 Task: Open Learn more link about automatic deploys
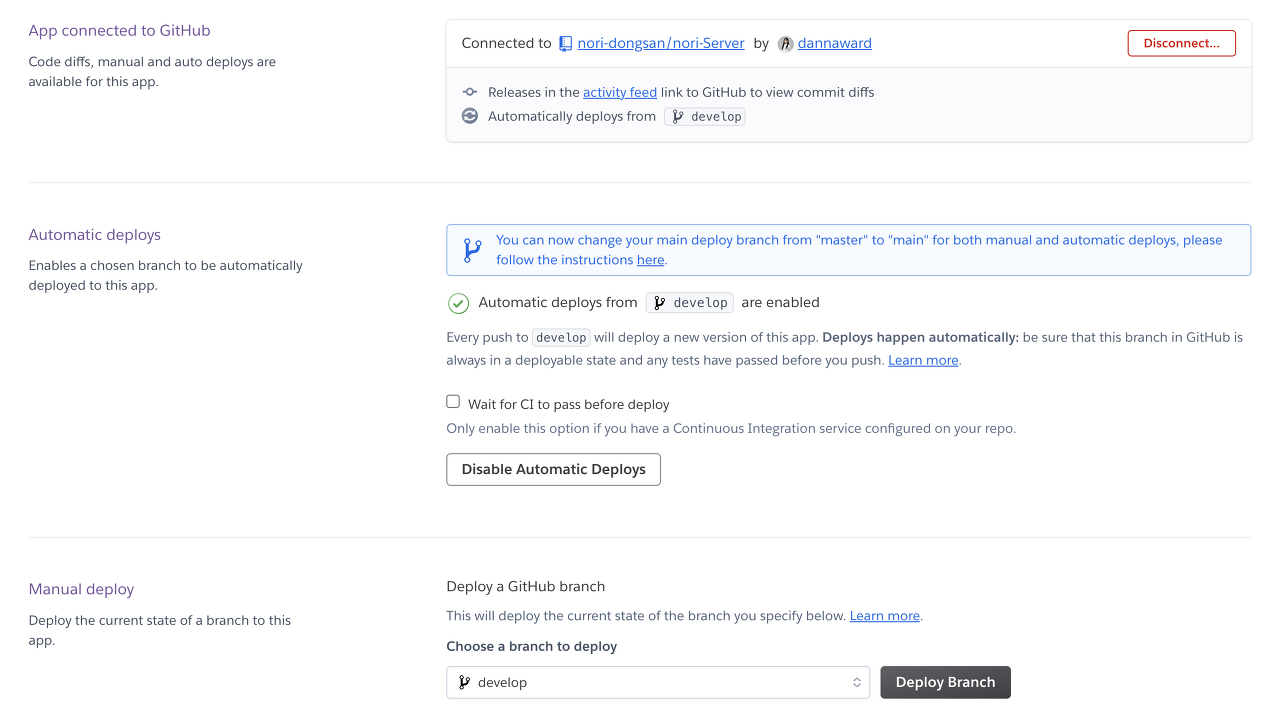click(x=923, y=360)
